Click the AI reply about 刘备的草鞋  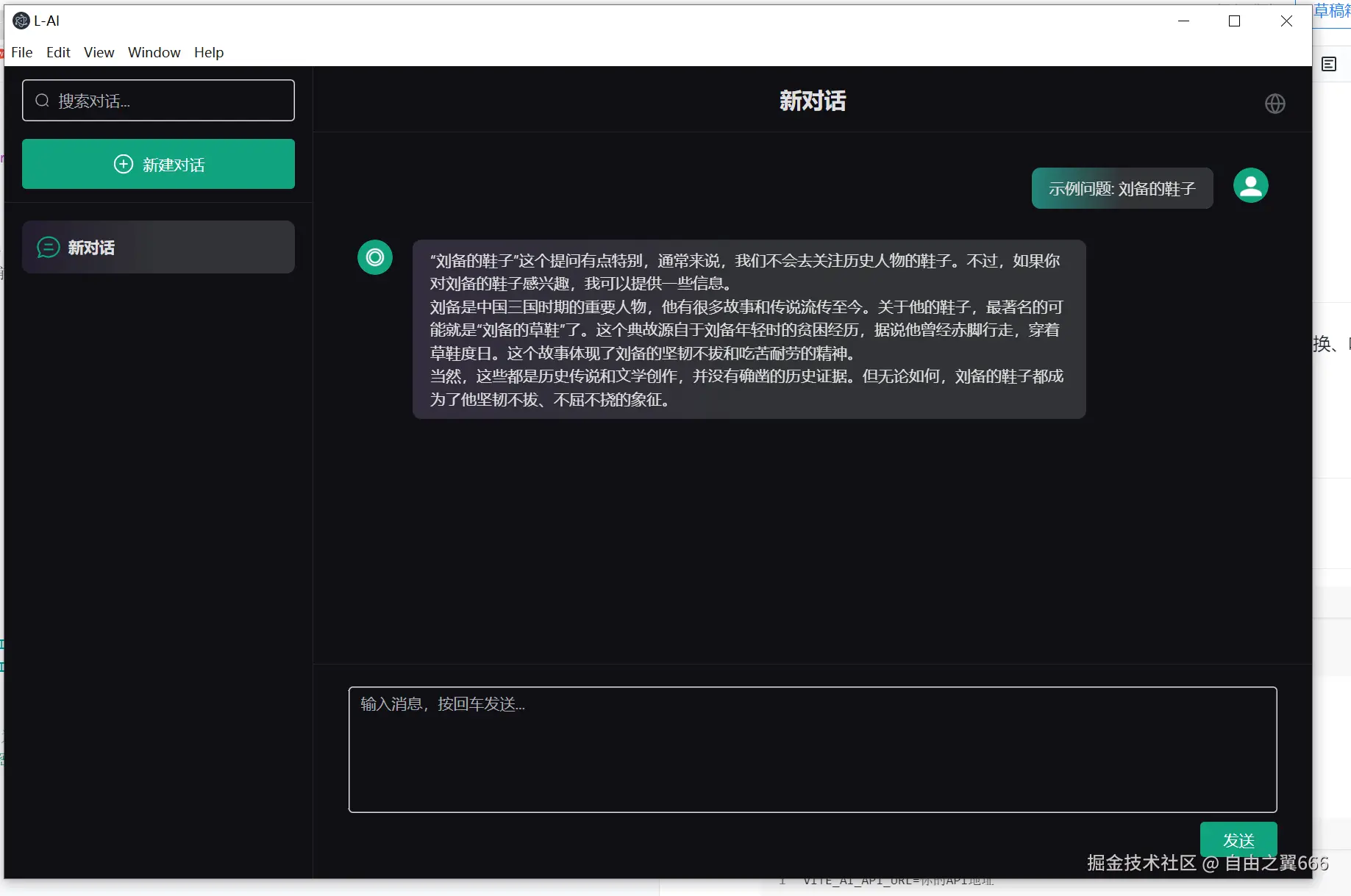(x=749, y=329)
